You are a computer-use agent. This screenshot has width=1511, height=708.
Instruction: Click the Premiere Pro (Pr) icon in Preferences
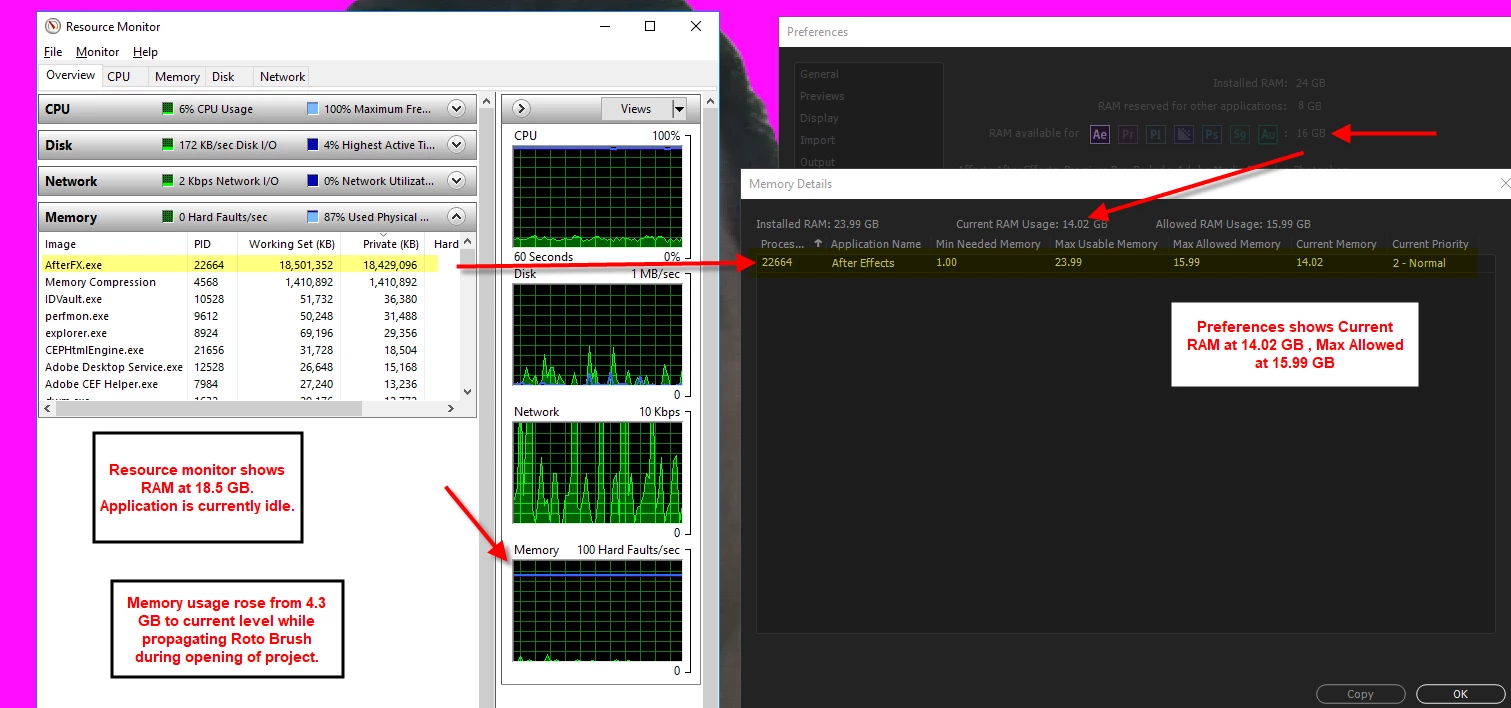coord(1128,134)
